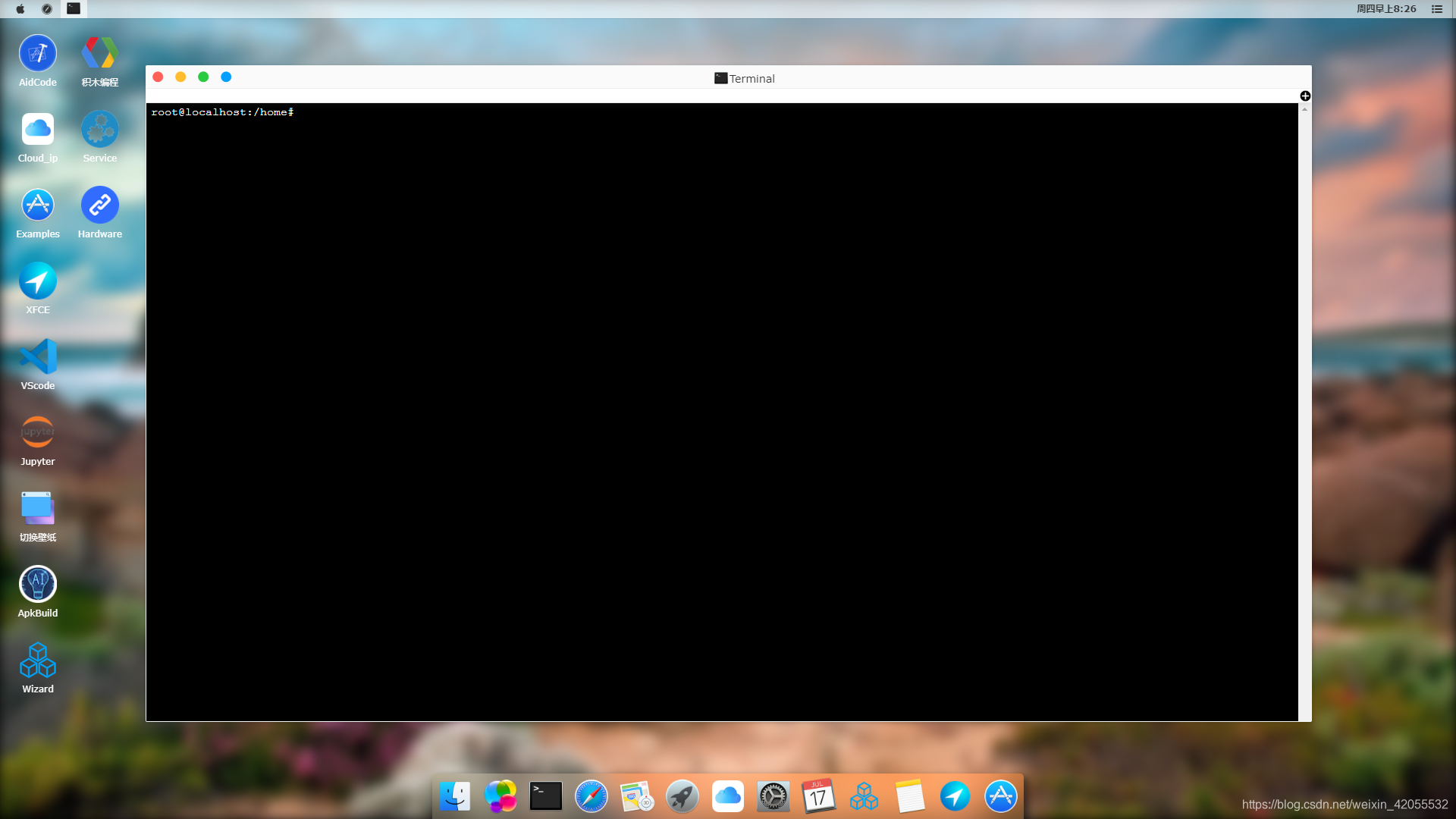This screenshot has width=1456, height=819.
Task: Launch the Wizard cubes desktop icon
Action: click(37, 661)
